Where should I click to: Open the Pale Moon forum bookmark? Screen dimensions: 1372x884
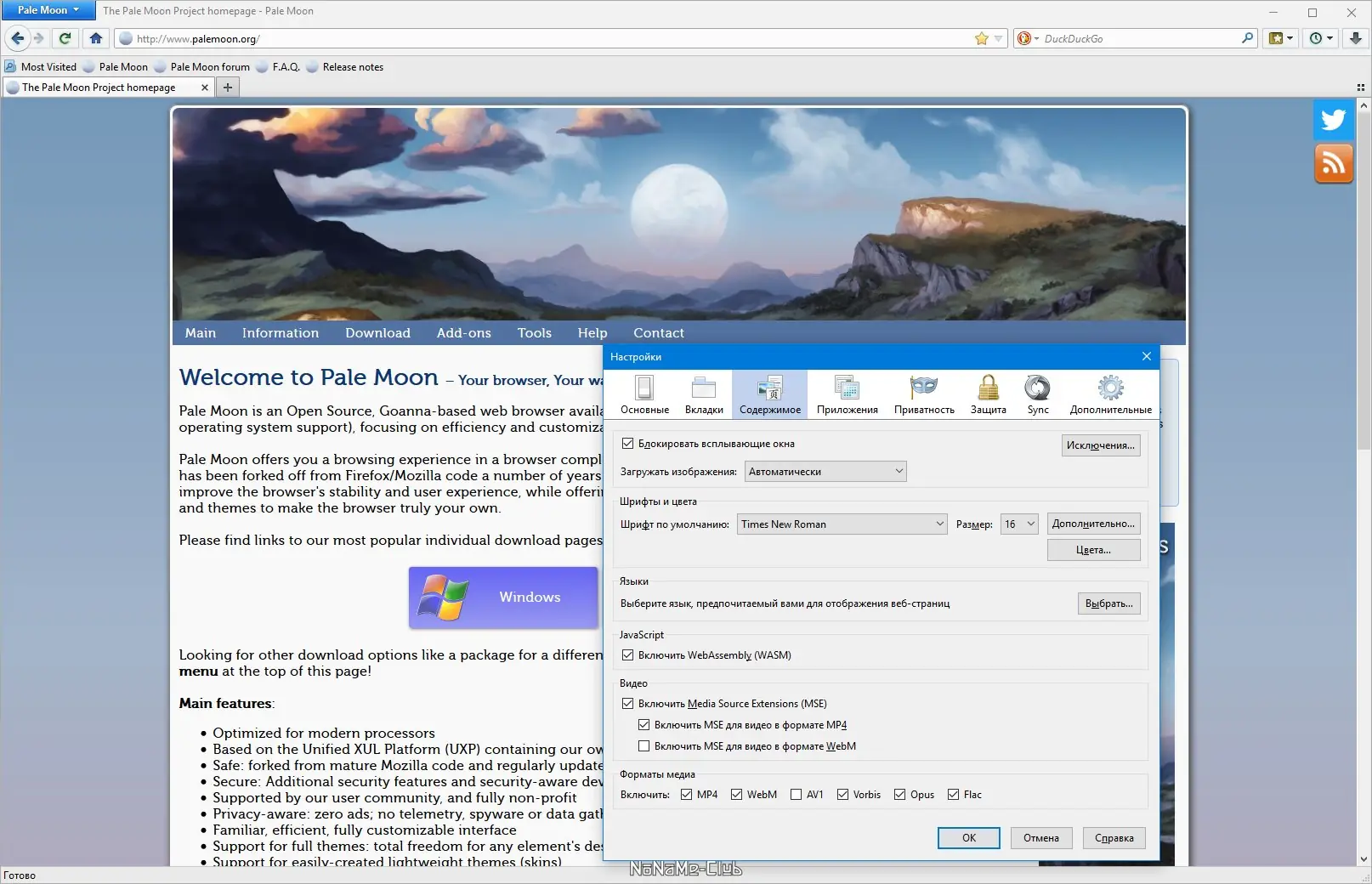(x=202, y=66)
